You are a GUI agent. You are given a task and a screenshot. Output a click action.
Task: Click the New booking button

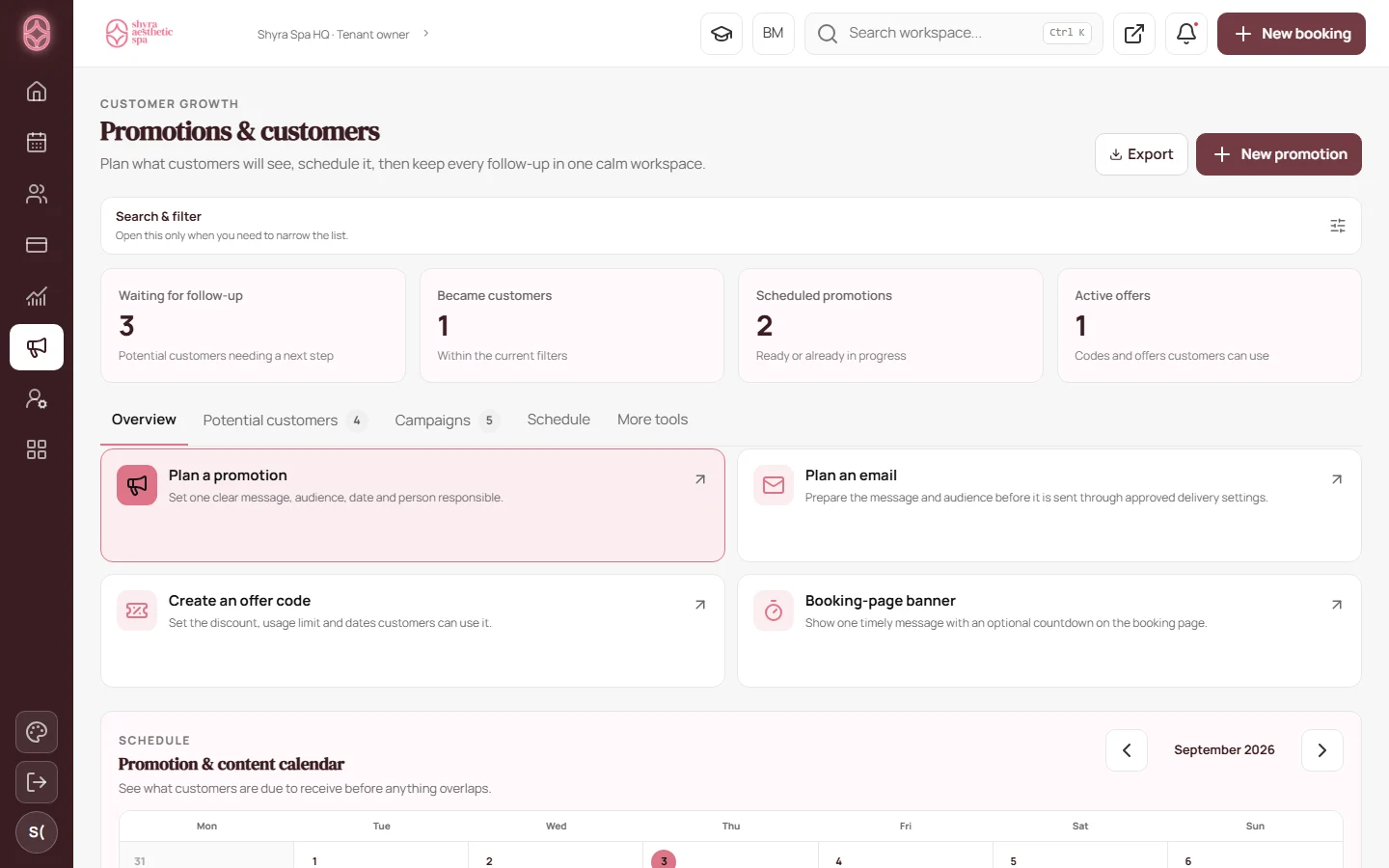click(x=1292, y=34)
